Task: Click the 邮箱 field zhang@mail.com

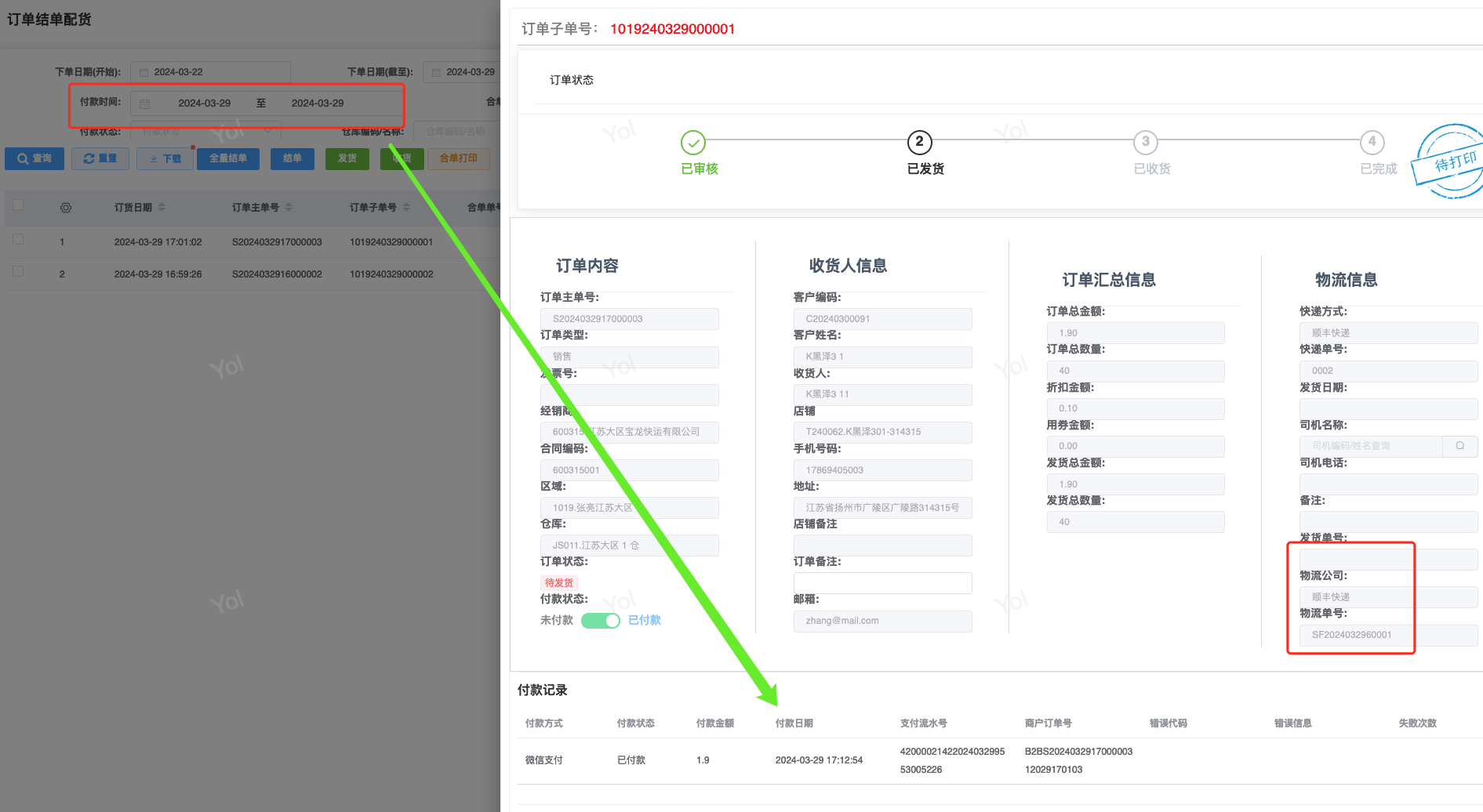Action: 882,621
